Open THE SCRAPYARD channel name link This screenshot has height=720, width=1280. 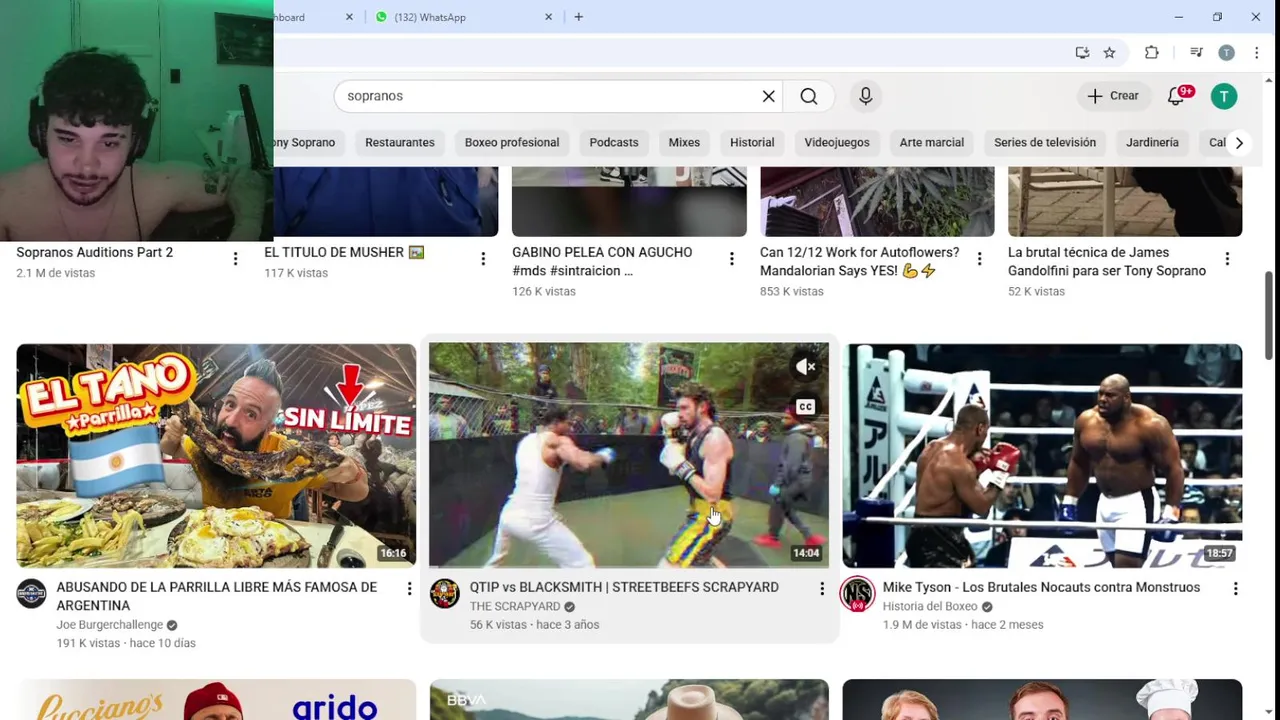coord(515,606)
